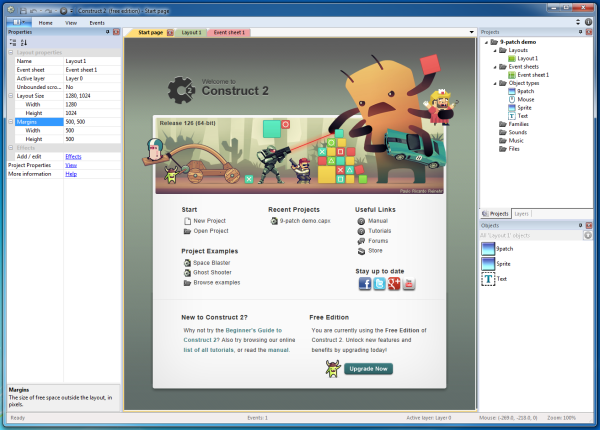Open the Store useful link

click(370, 251)
